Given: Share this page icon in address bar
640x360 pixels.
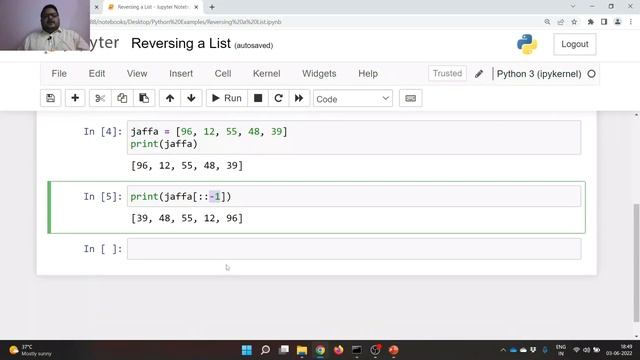Looking at the screenshot, I should pos(561,22).
